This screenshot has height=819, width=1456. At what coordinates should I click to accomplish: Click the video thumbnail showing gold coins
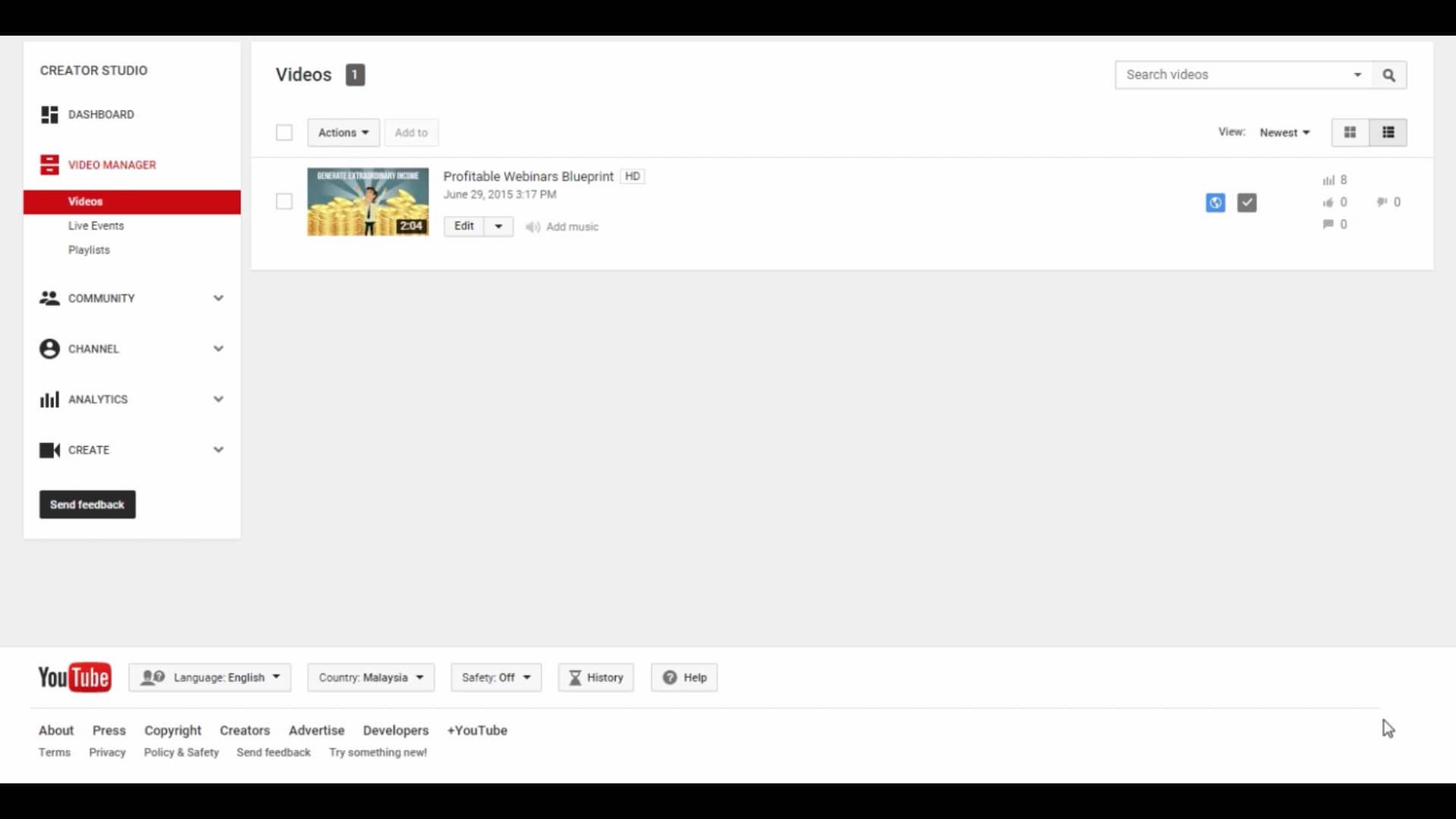pyautogui.click(x=368, y=201)
